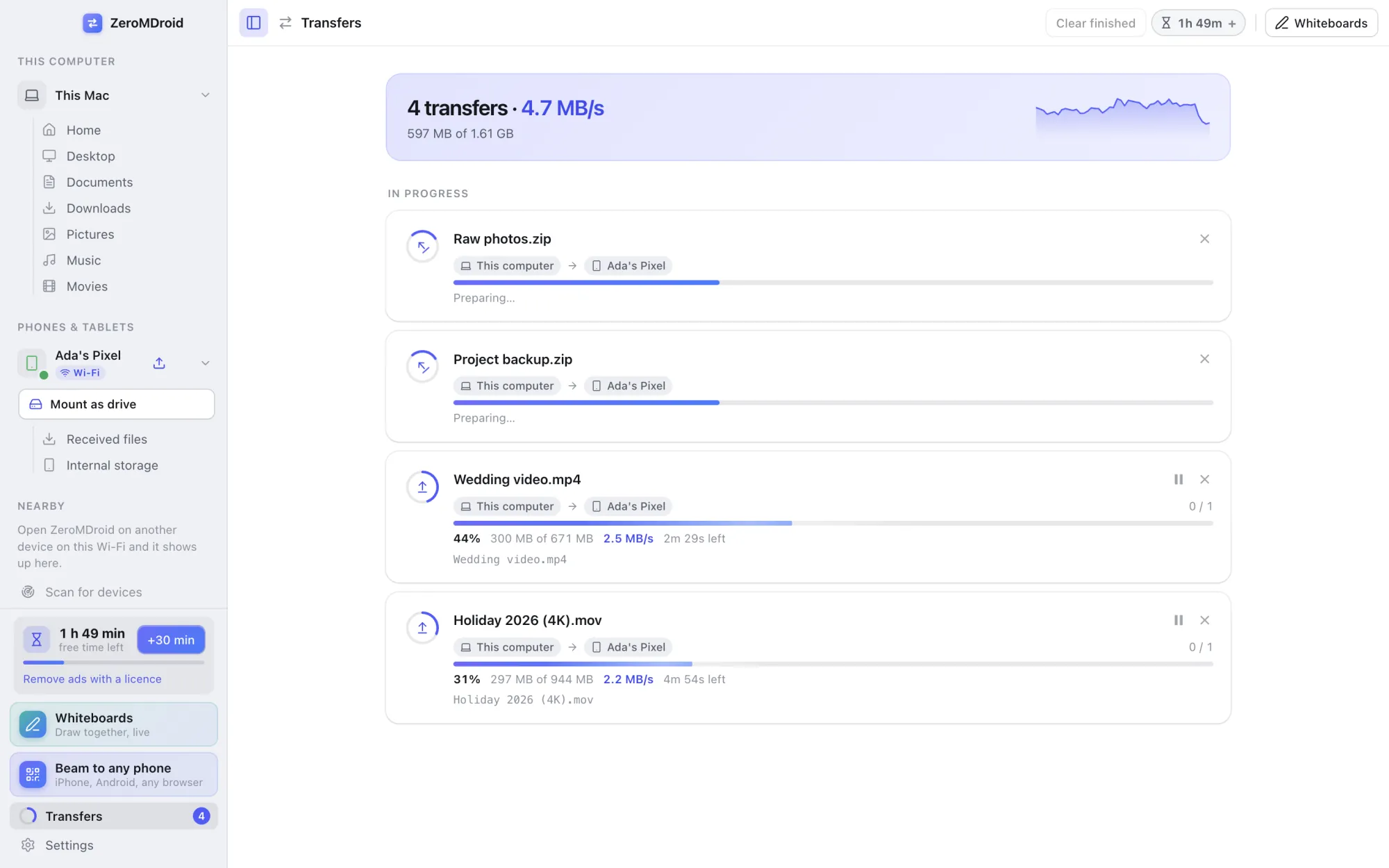The width and height of the screenshot is (1389, 868).
Task: Click the 1h 49m timer pill
Action: (x=1199, y=23)
